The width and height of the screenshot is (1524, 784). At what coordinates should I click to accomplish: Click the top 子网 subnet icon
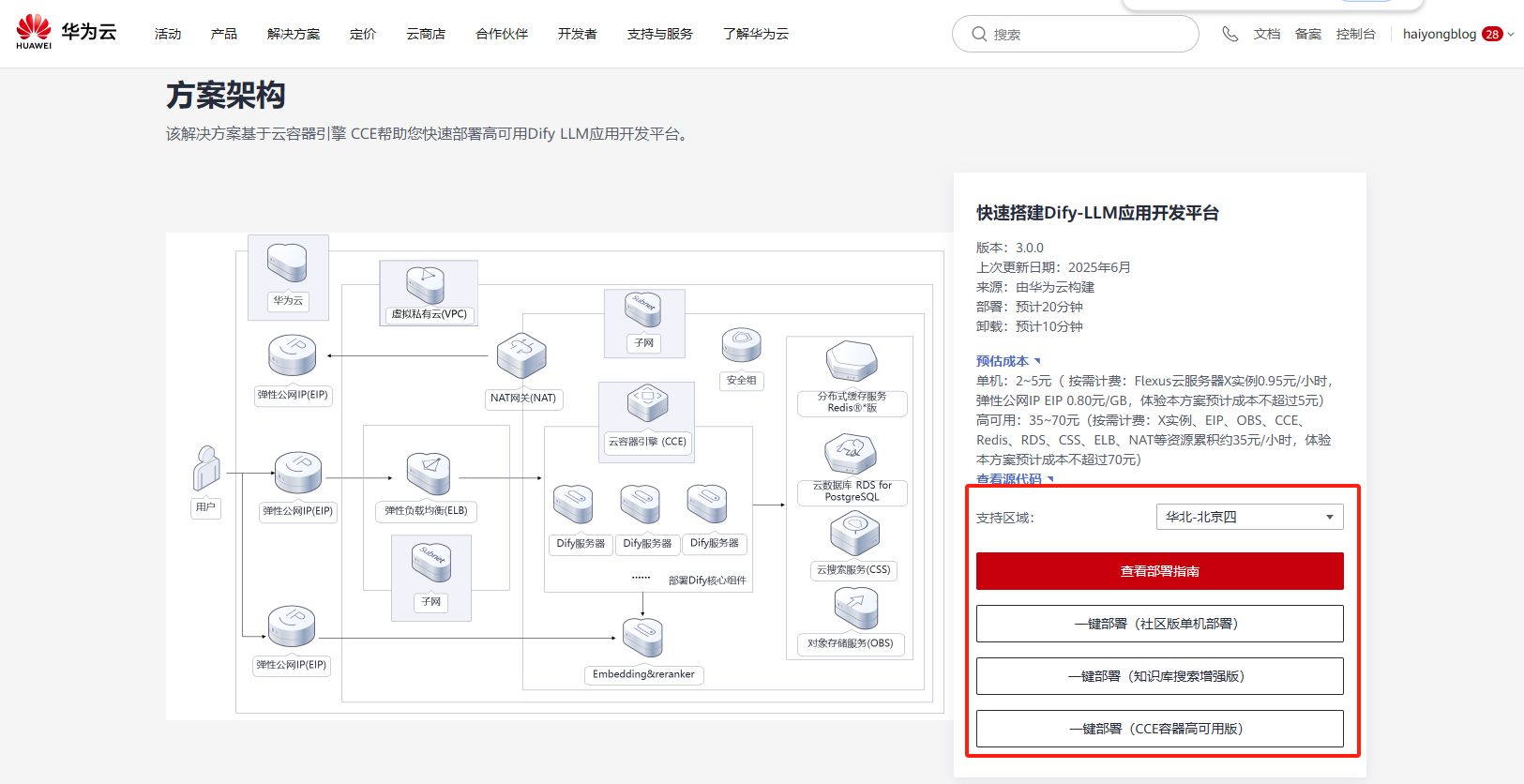point(643,309)
